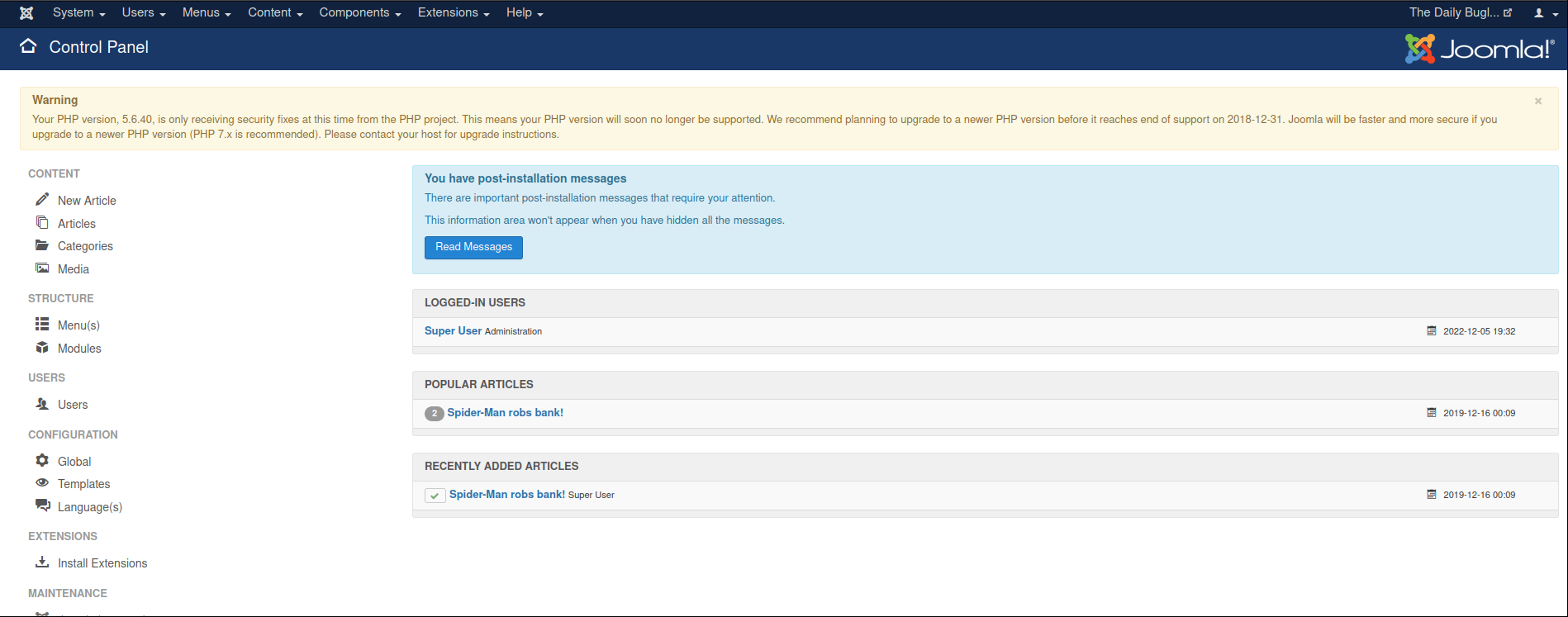Open the Modules link
1568x617 pixels.
tap(79, 349)
